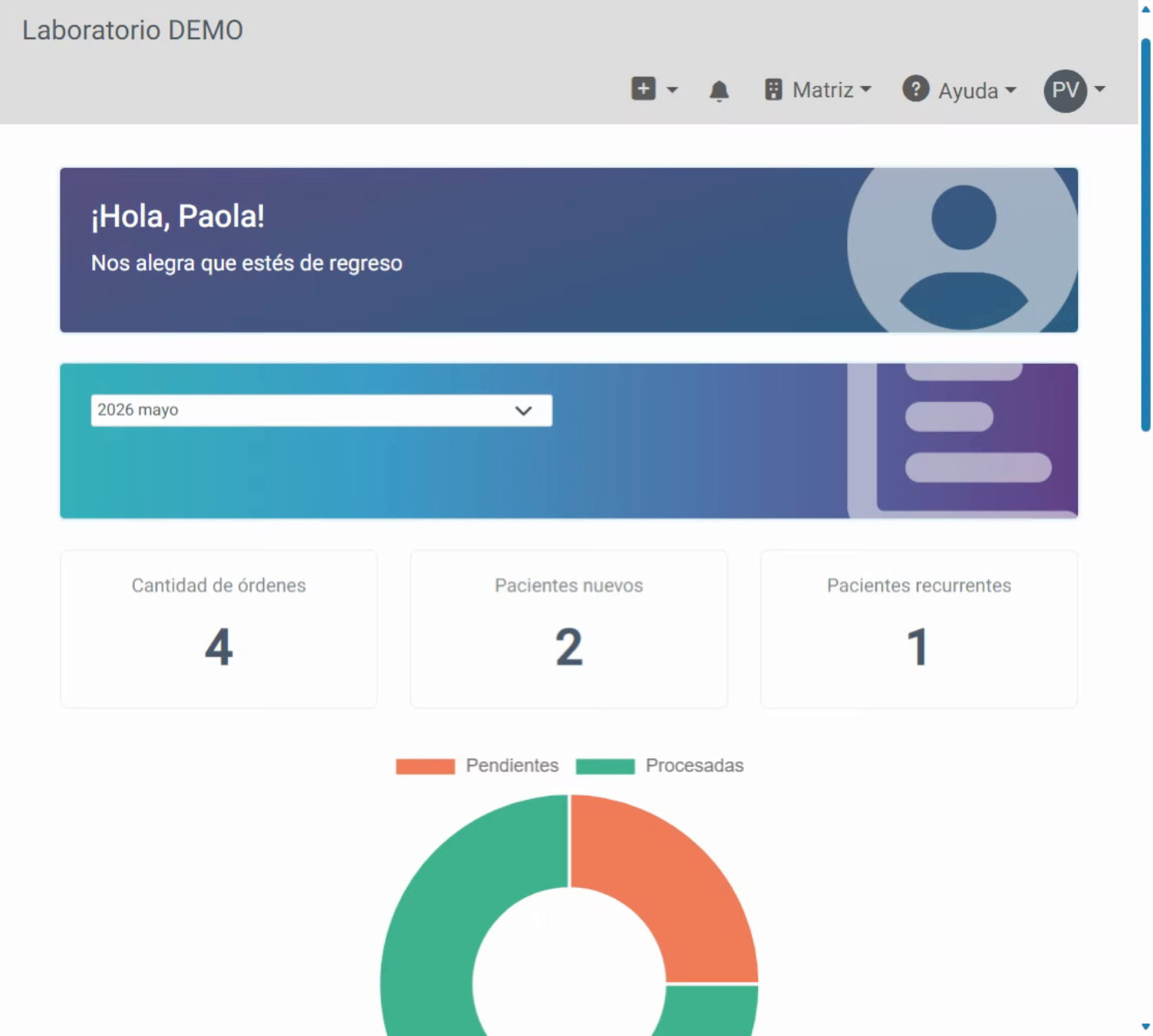Image resolution: width=1153 pixels, height=1036 pixels.
Task: Click the Matriz building icon
Action: point(773,90)
